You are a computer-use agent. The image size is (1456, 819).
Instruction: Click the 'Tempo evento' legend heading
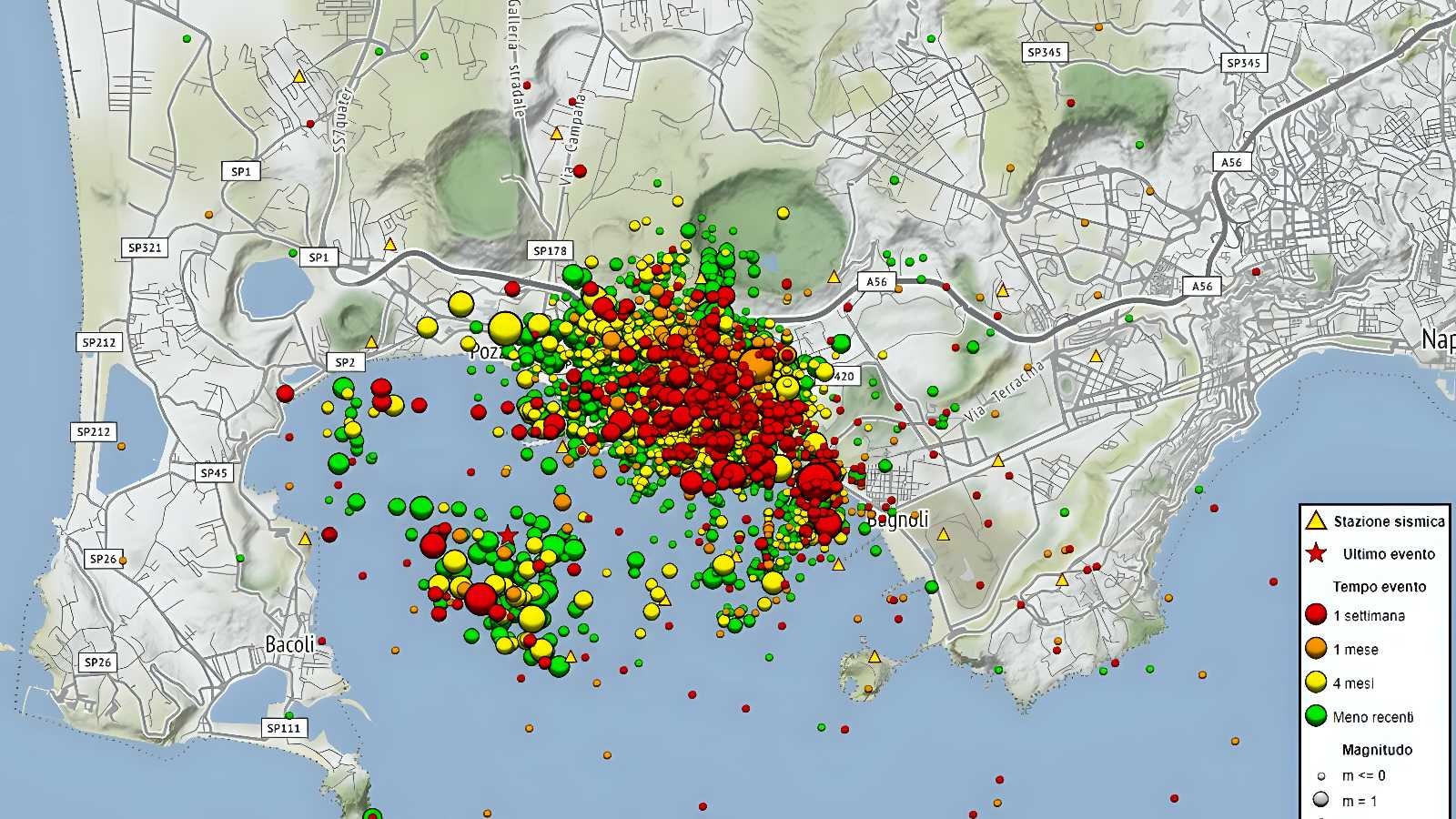click(x=1380, y=587)
